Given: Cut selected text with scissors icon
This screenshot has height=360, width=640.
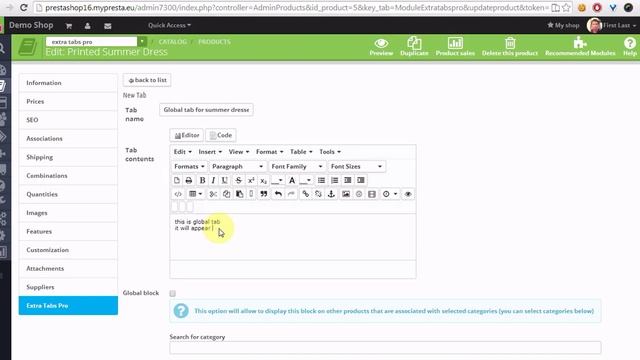Looking at the screenshot, I should (213, 194).
